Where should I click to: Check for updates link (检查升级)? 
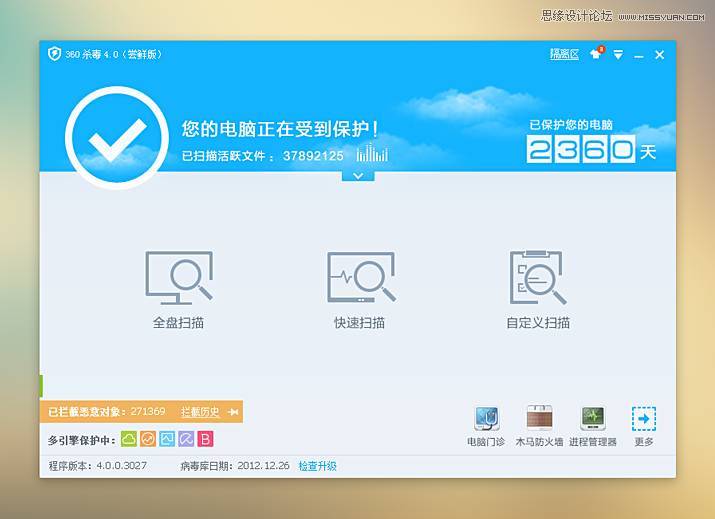point(318,466)
